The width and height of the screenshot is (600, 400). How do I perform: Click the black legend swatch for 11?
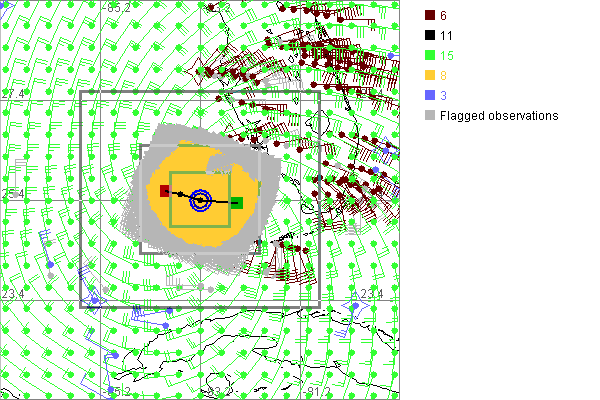(x=429, y=36)
